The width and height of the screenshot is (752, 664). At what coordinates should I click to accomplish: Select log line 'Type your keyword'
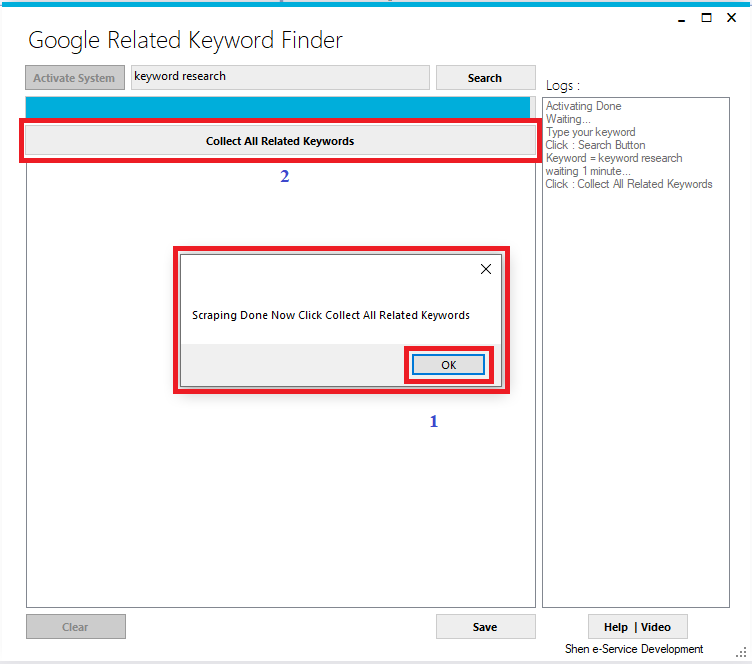click(590, 132)
